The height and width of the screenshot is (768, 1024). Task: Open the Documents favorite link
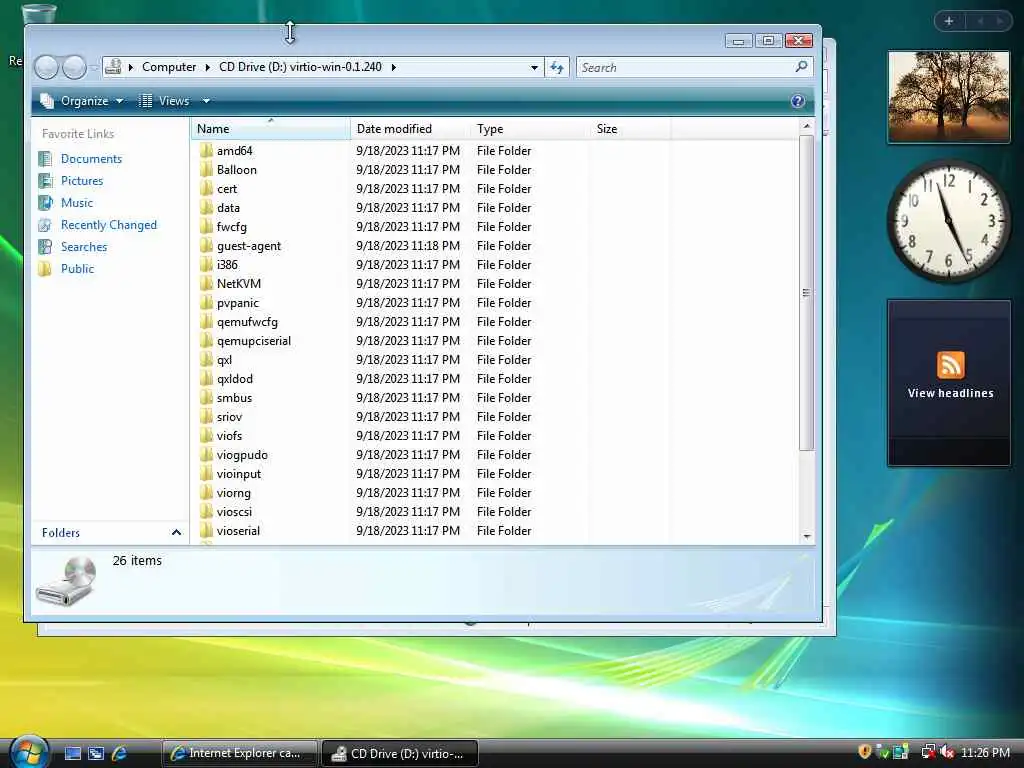[91, 159]
